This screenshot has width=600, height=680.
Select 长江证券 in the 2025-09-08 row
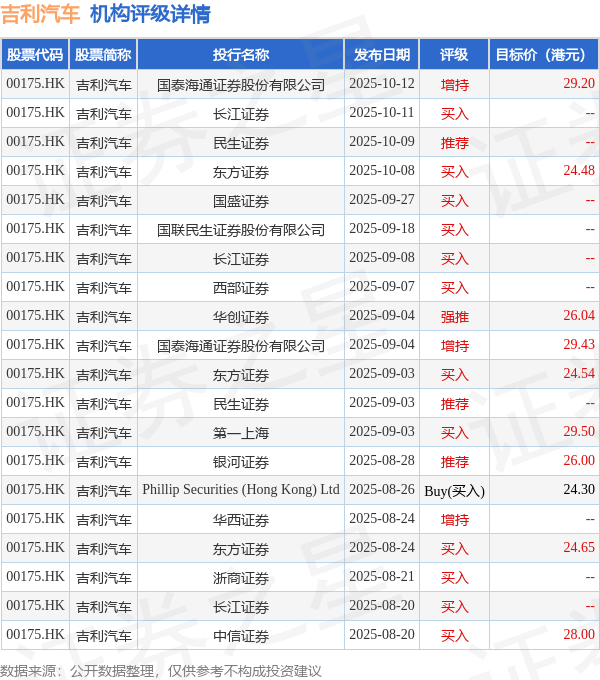241,259
